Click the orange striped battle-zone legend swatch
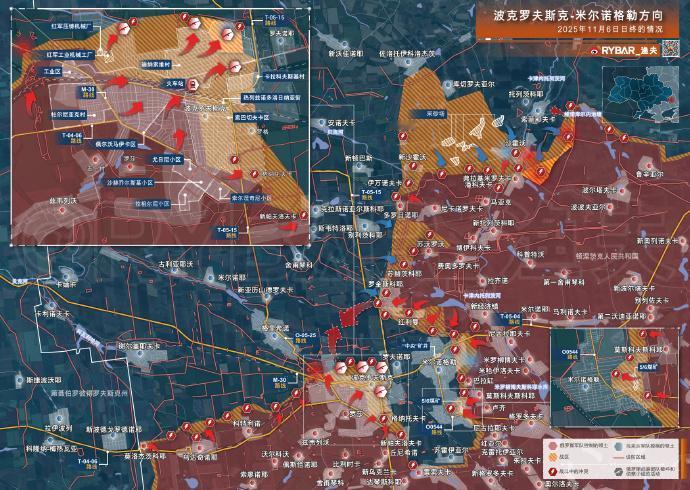The height and width of the screenshot is (490, 690). click(553, 458)
